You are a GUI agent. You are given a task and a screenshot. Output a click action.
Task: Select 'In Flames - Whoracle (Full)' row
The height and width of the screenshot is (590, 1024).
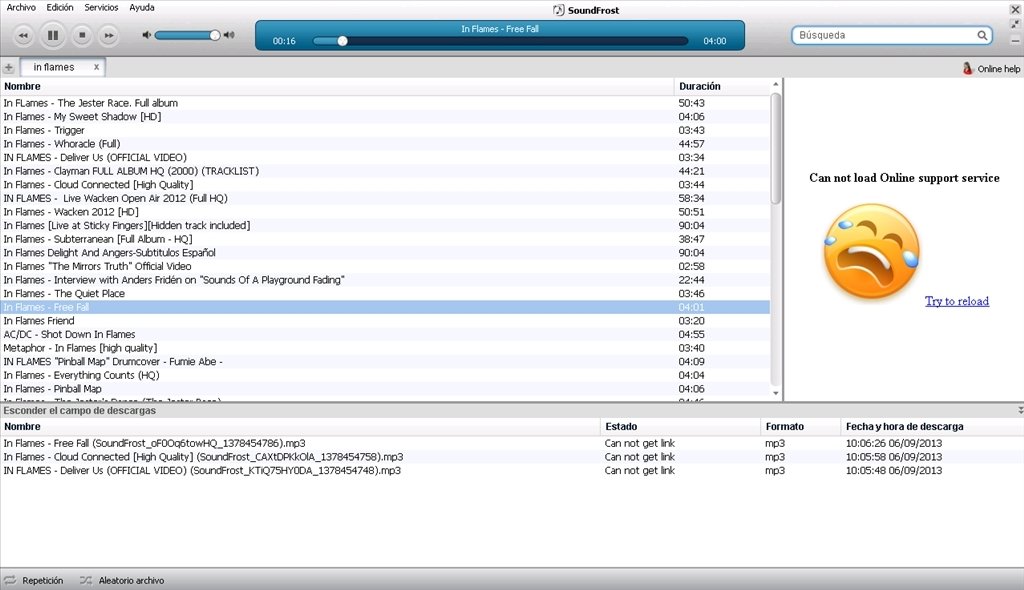[385, 144]
